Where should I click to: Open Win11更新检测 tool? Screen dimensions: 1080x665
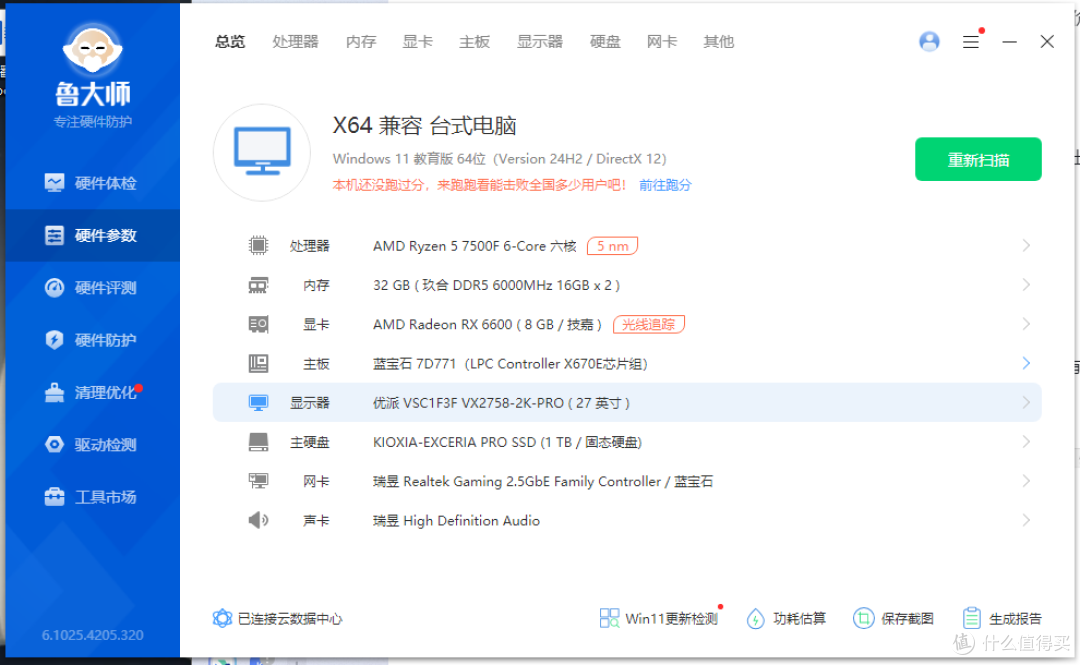click(660, 618)
